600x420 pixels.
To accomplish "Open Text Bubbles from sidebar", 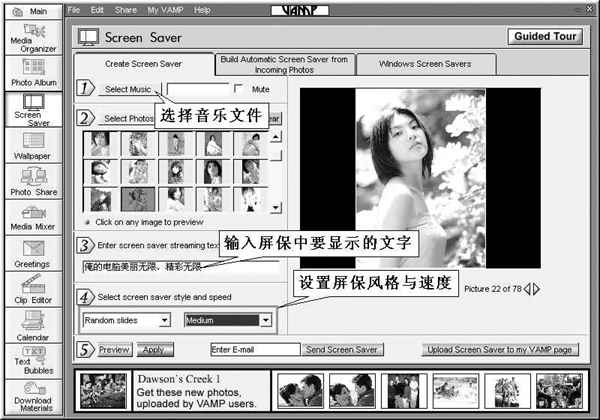I will pyautogui.click(x=33, y=361).
